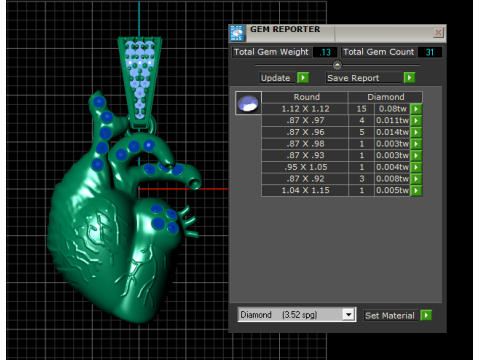Click the Set Material button label
Screen dimensions: 480x360
[x=390, y=316]
